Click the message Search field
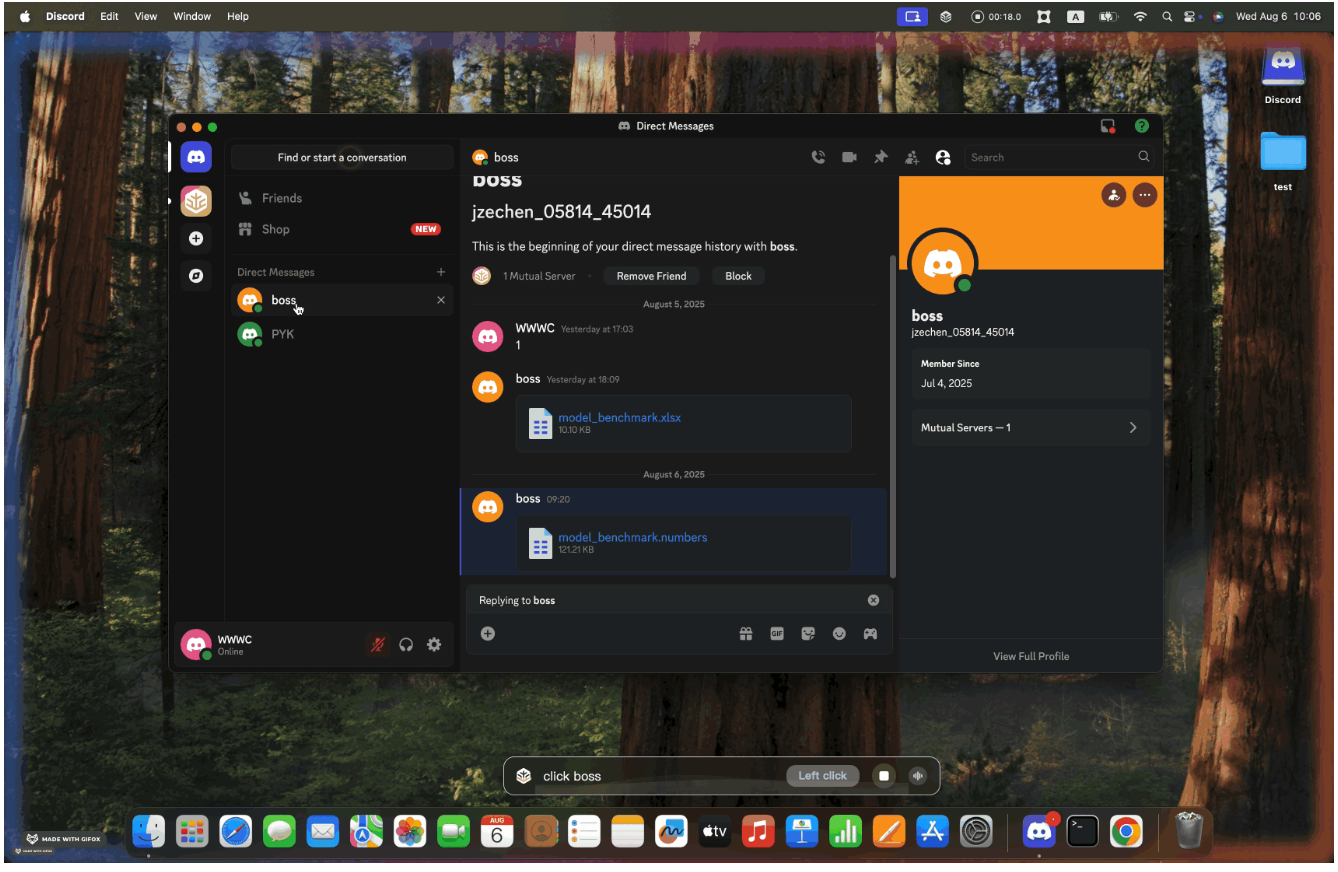The width and height of the screenshot is (1338, 872). pos(1050,157)
